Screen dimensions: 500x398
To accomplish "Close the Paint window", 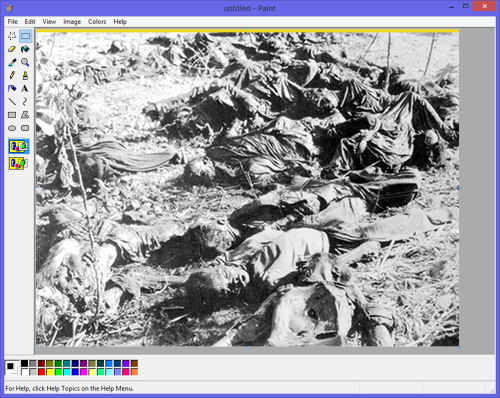I will click(484, 6).
